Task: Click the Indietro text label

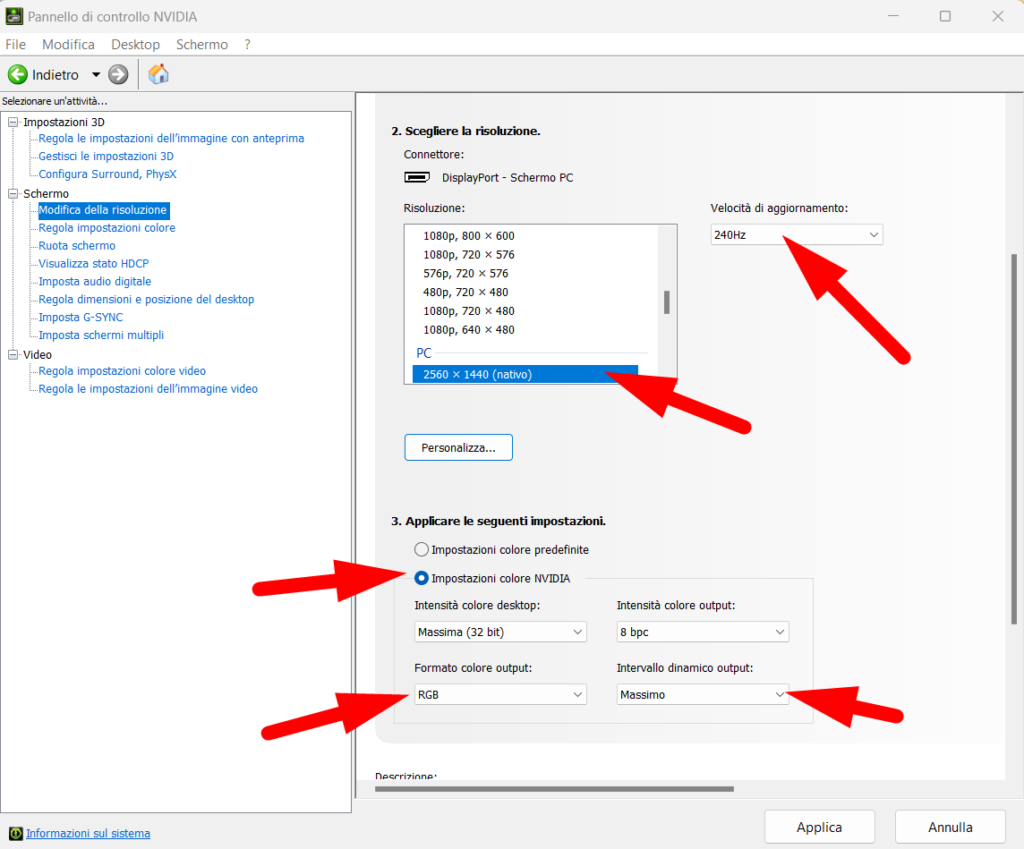Action: click(x=56, y=74)
